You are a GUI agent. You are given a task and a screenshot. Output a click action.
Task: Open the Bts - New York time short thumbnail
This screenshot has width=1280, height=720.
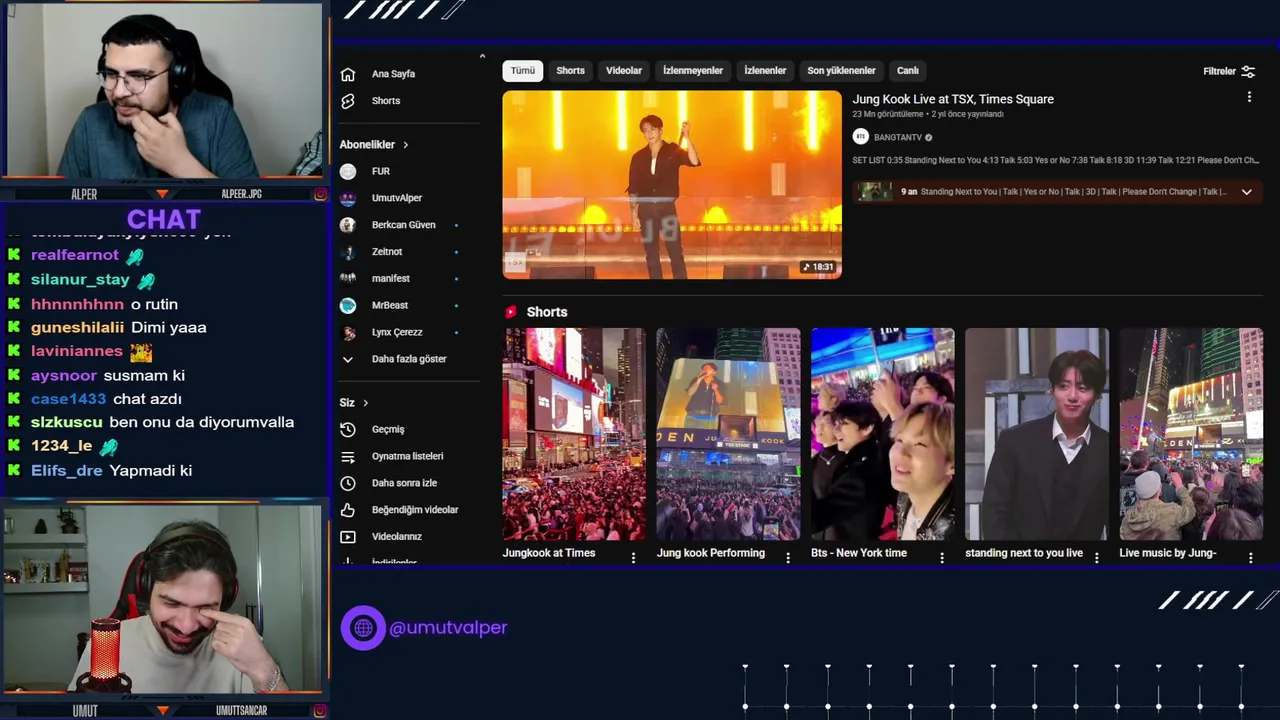883,434
